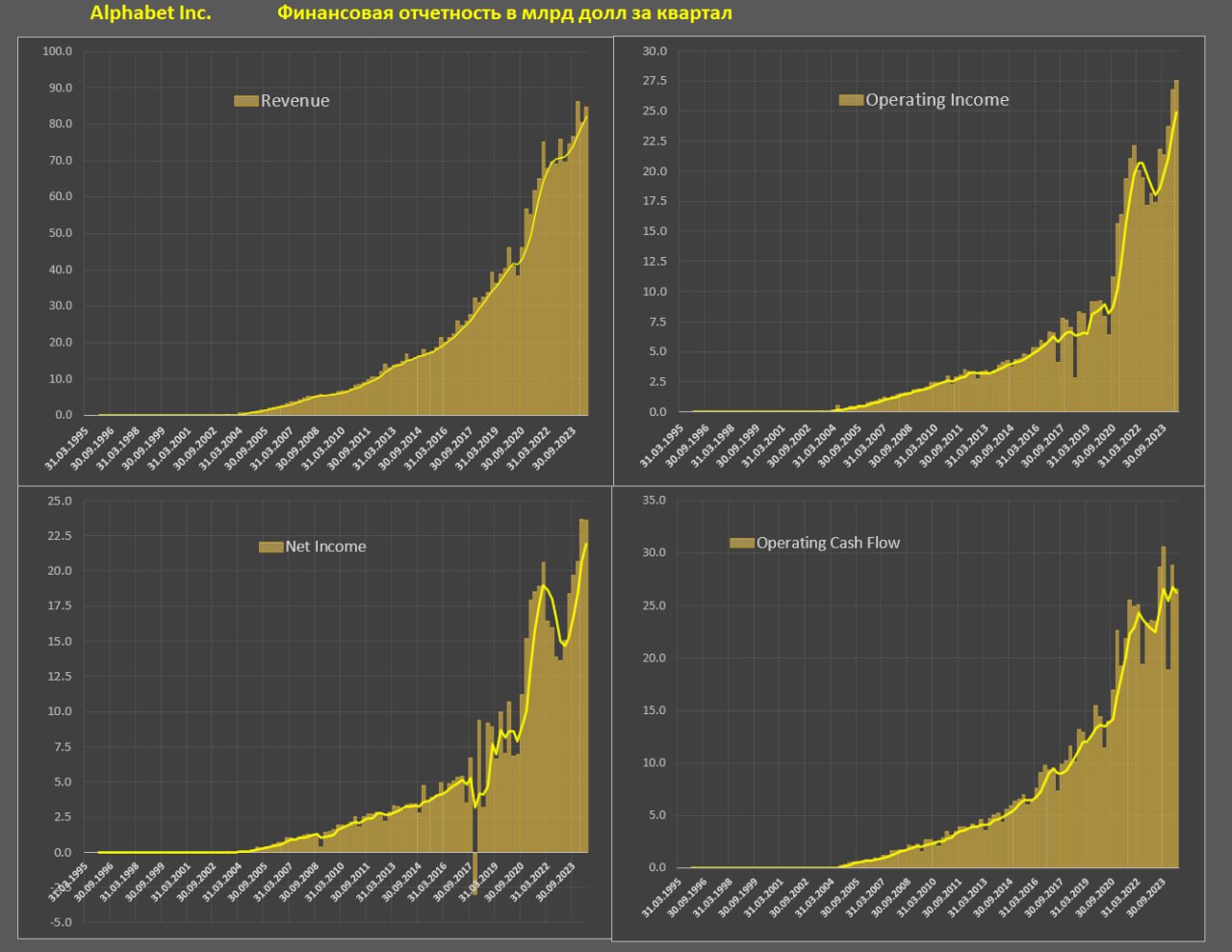This screenshot has width=1232, height=952.
Task: Click the Alphabet Inc. title text
Action: [x=150, y=13]
